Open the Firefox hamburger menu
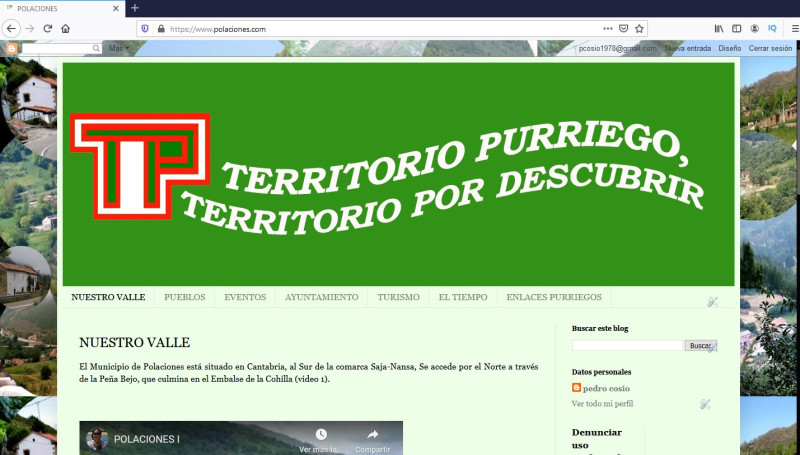The image size is (800, 455). pos(795,29)
